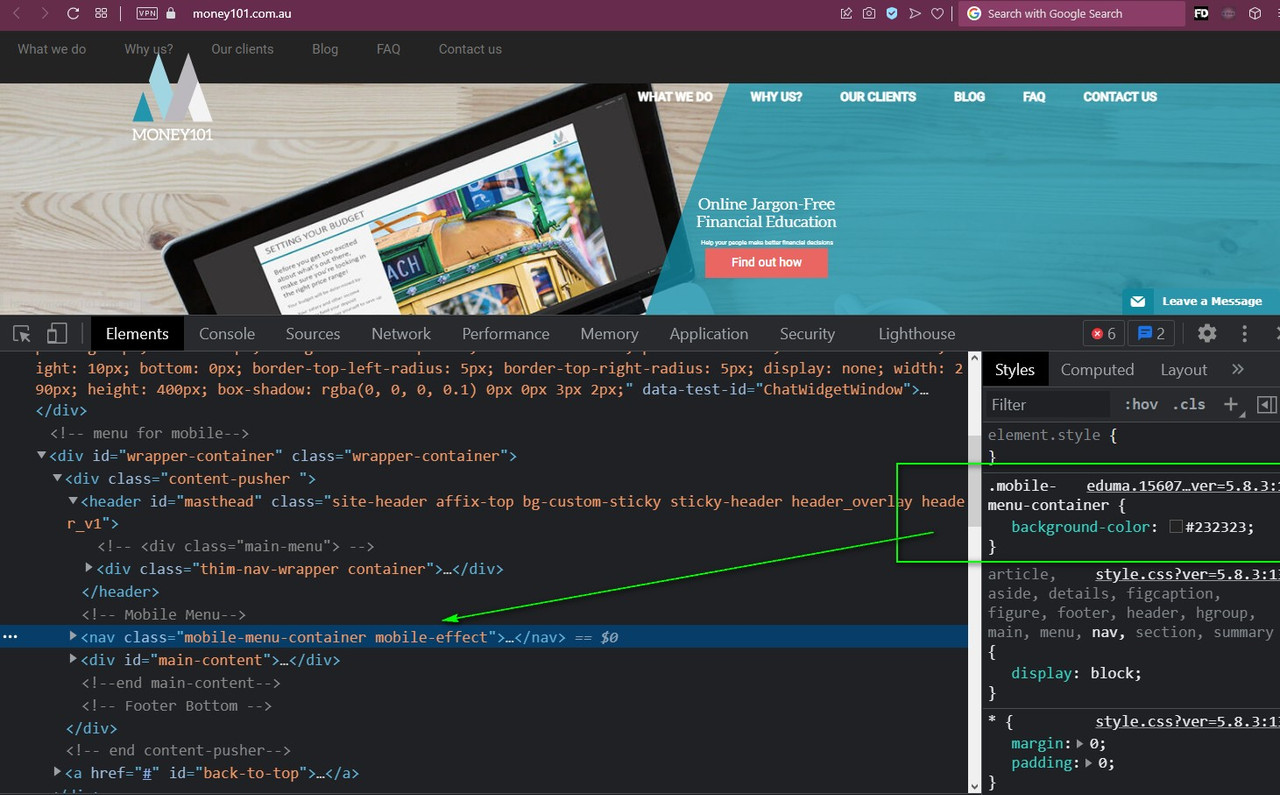Click WHY US? in hero navigation
This screenshot has height=795, width=1280.
(x=776, y=97)
